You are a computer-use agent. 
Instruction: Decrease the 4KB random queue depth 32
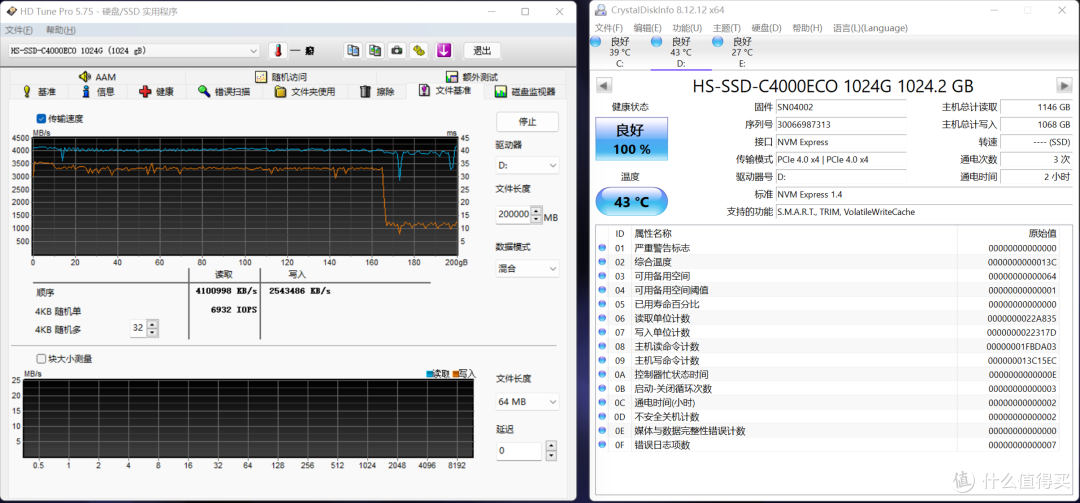(x=152, y=332)
